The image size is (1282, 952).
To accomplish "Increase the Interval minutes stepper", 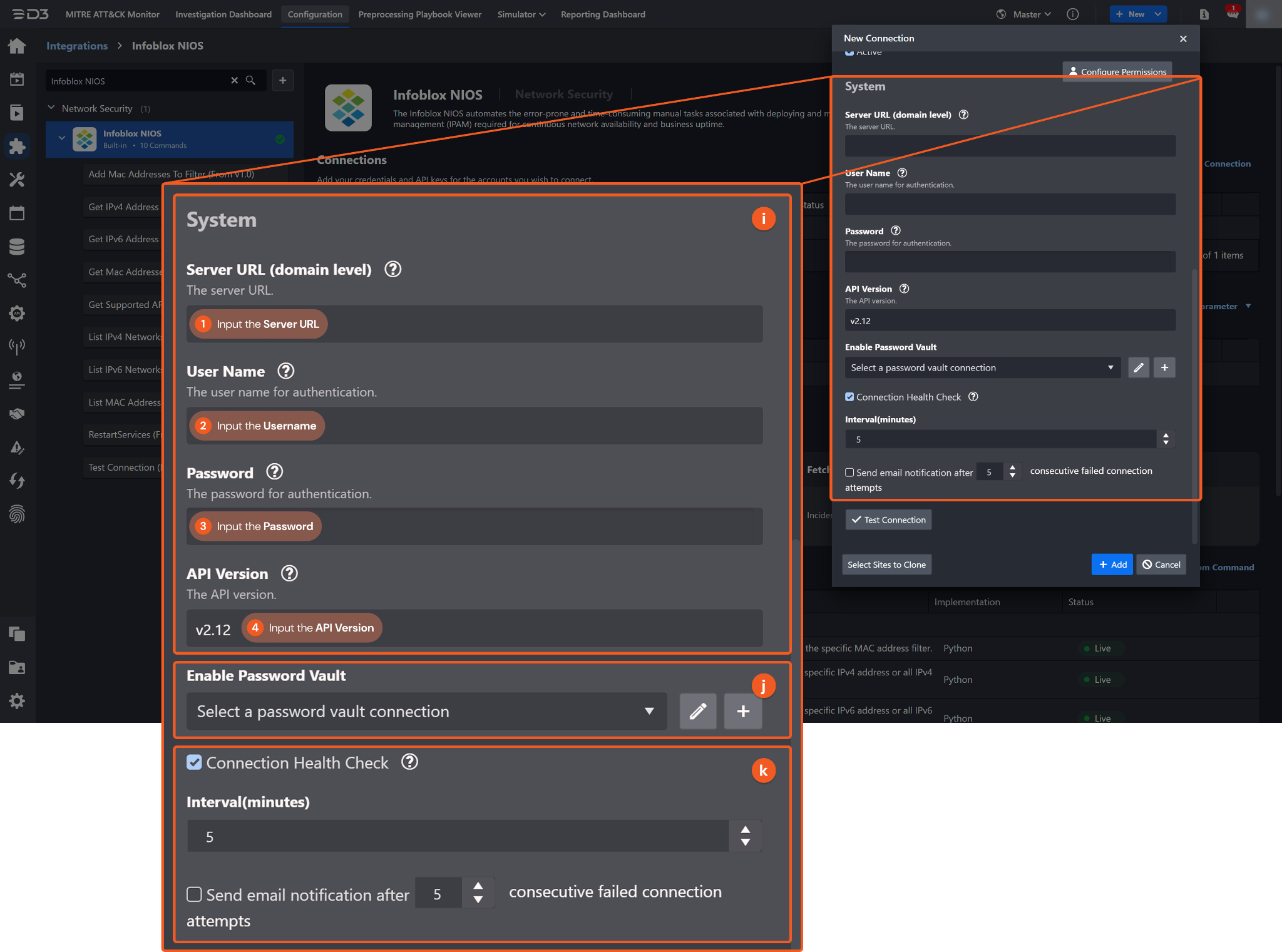I will (1166, 435).
